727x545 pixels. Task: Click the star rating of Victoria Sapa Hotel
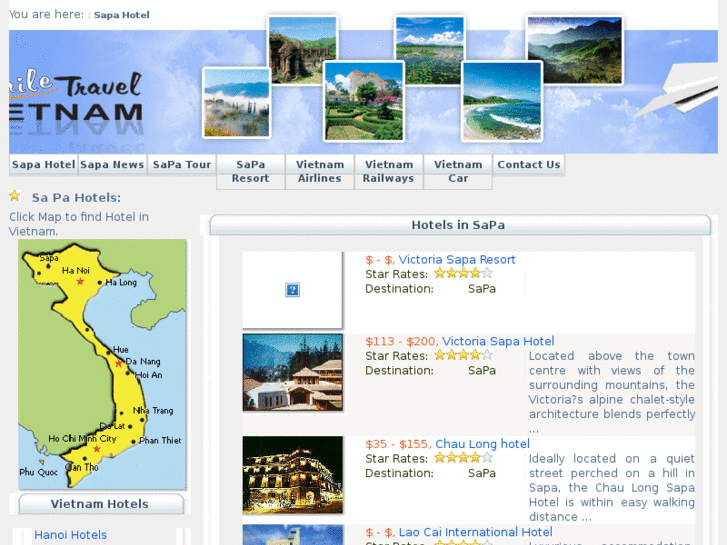point(463,355)
